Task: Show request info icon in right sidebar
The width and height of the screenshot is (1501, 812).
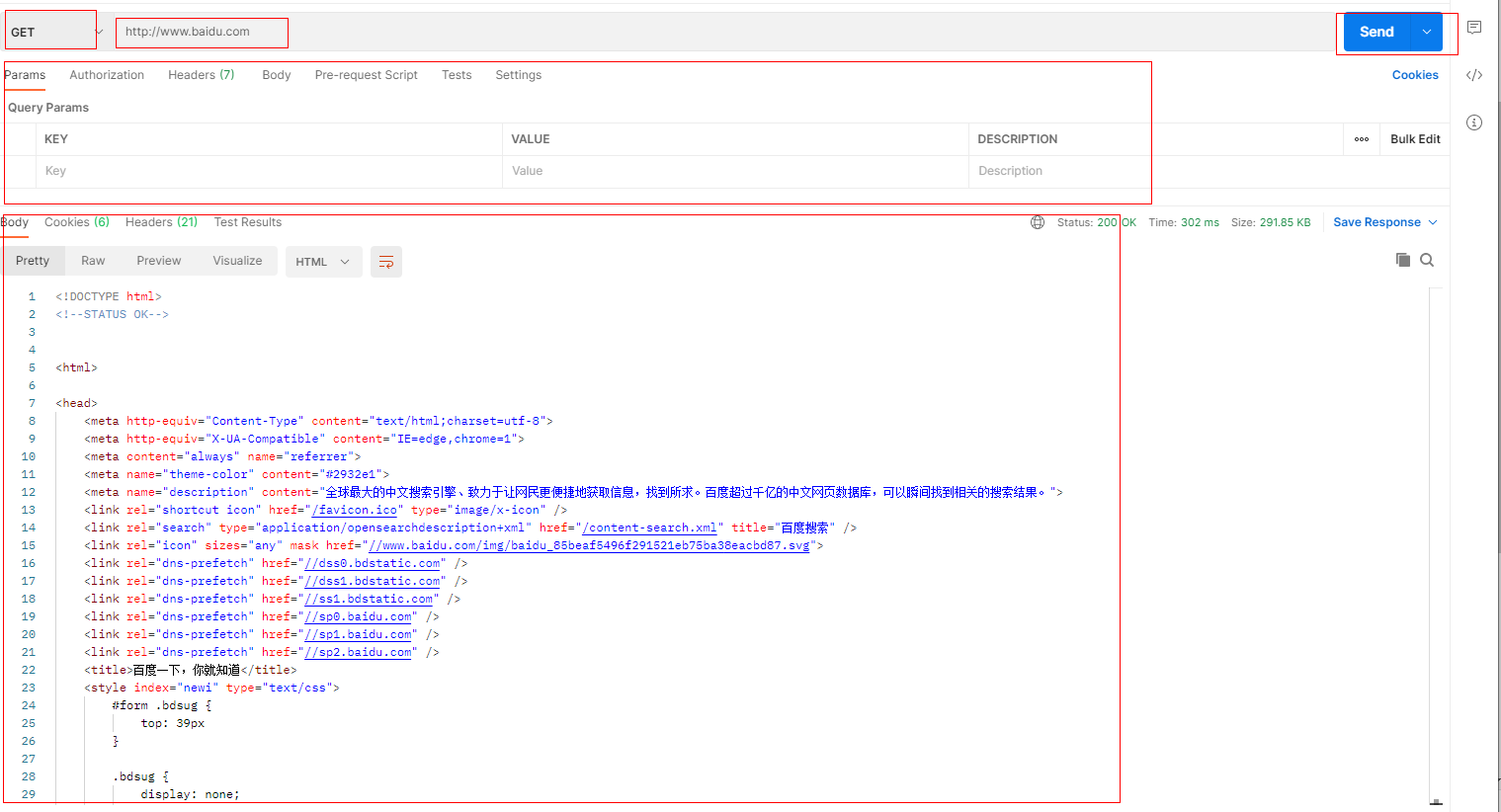Action: tap(1474, 122)
